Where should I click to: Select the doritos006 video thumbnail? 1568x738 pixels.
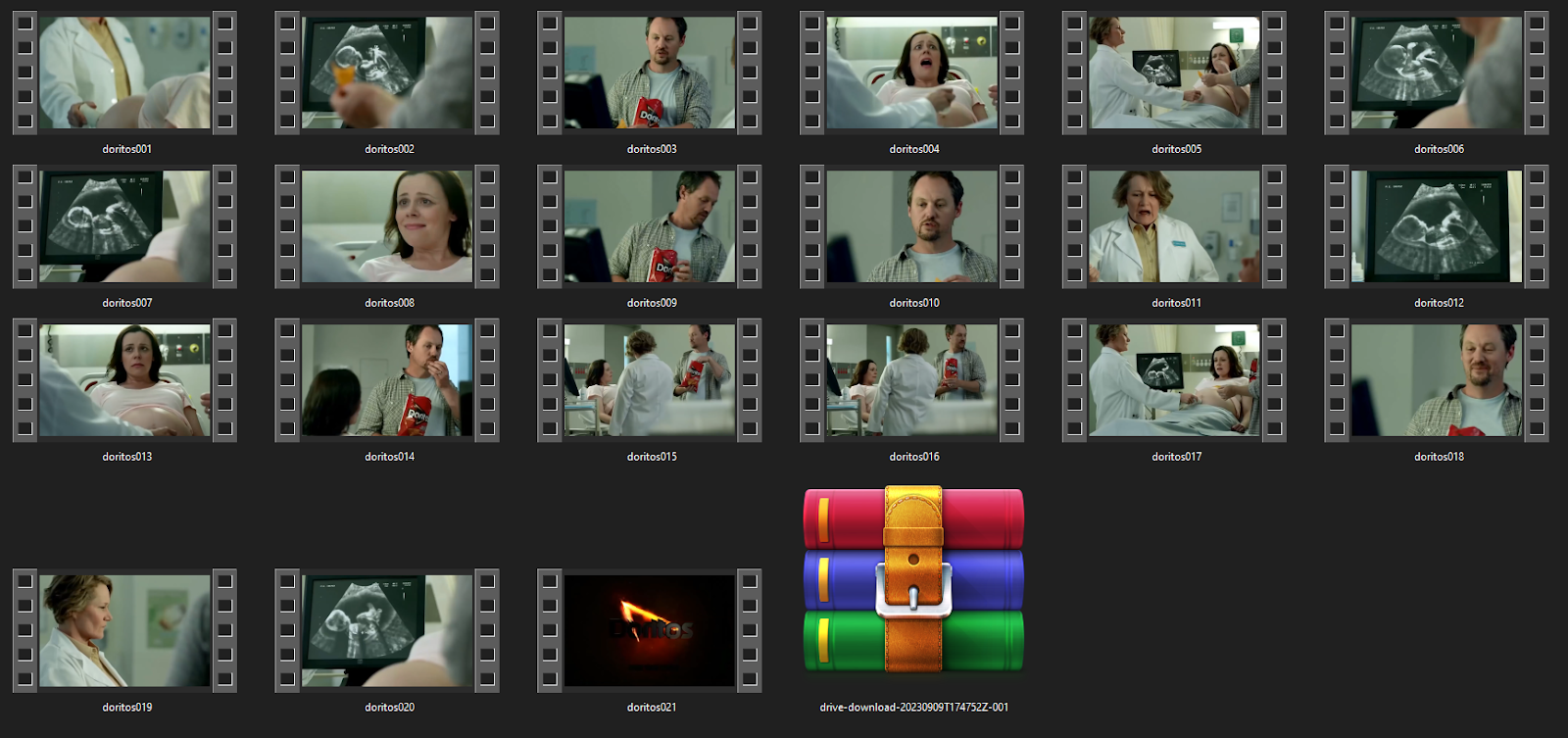coord(1437,73)
